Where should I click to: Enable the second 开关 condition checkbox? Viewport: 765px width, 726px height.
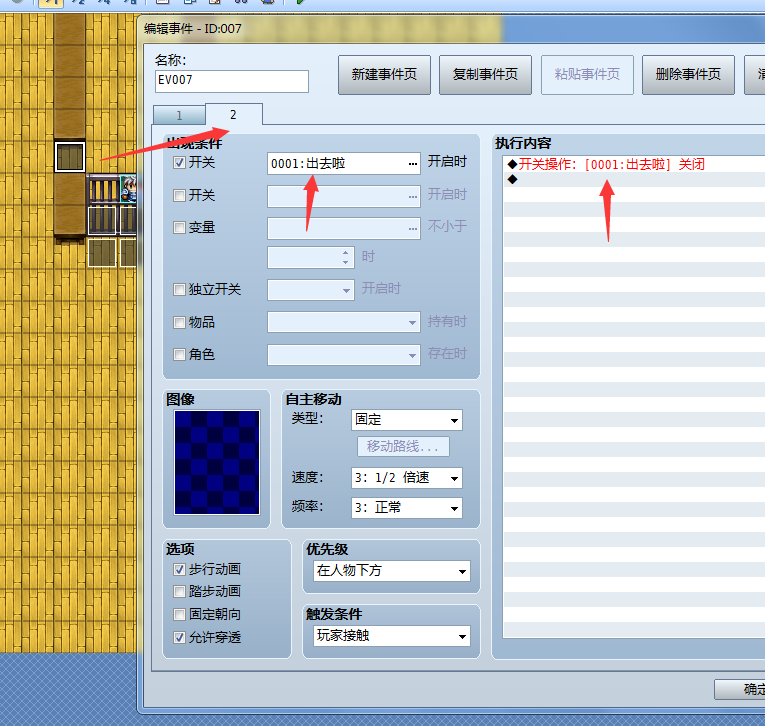[x=179, y=195]
